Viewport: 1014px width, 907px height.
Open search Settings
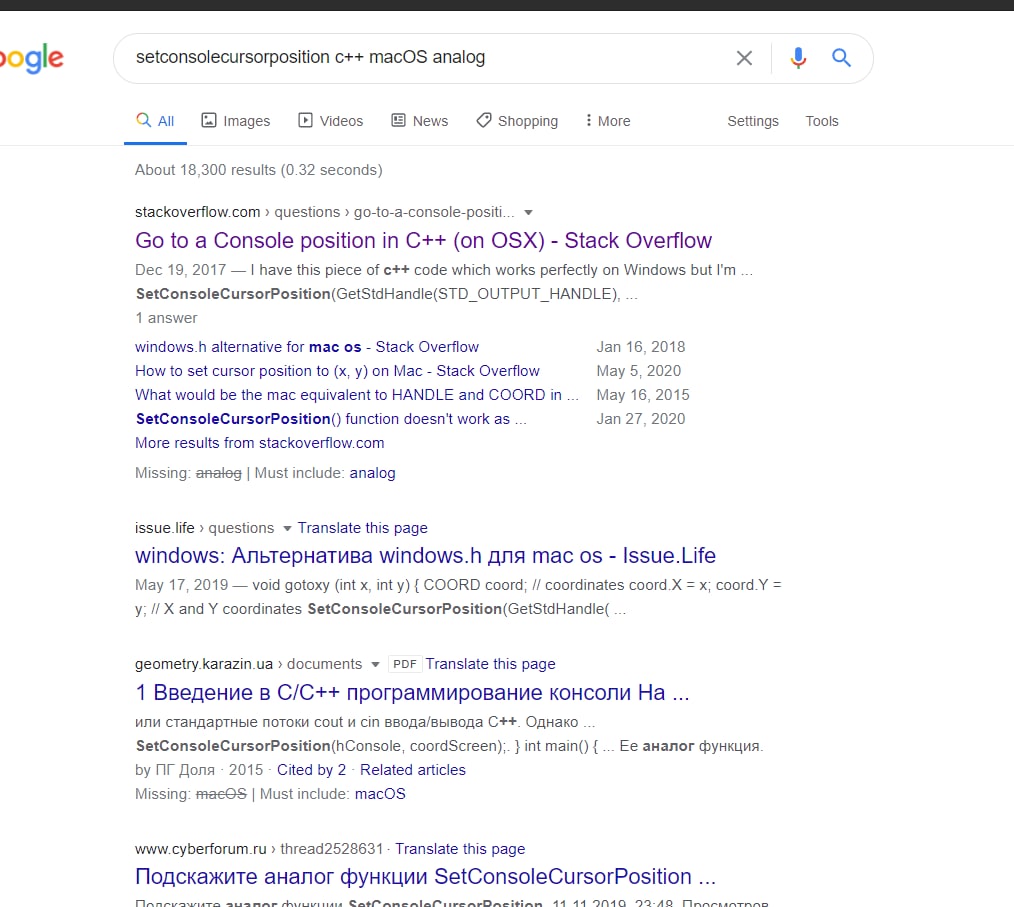point(753,121)
